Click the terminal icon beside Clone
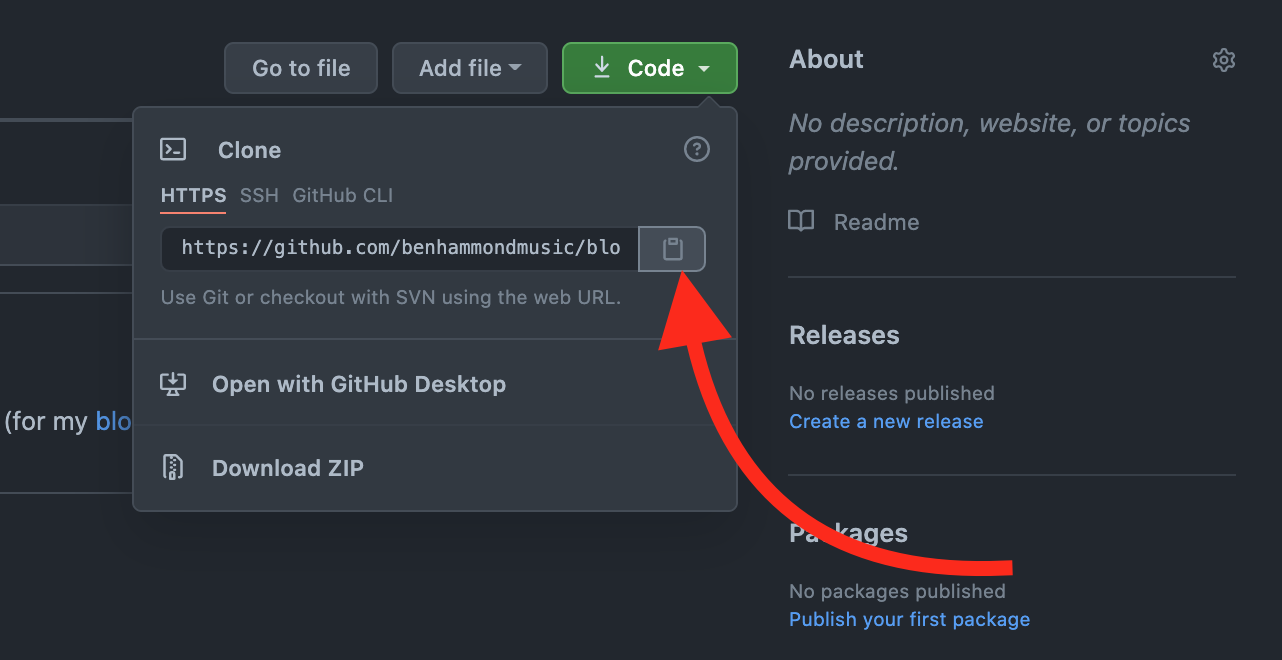Screen dimensions: 1282x660 (x=173, y=150)
